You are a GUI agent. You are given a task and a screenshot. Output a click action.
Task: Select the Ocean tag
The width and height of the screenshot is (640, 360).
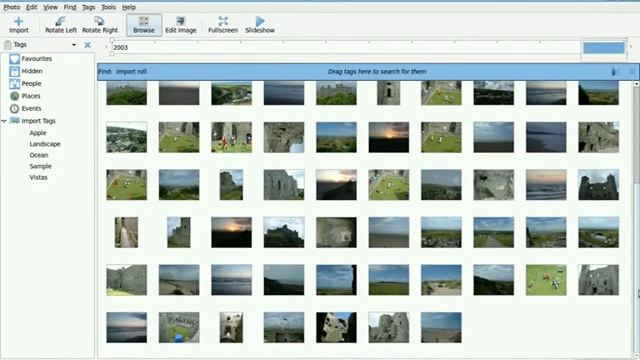click(x=39, y=155)
